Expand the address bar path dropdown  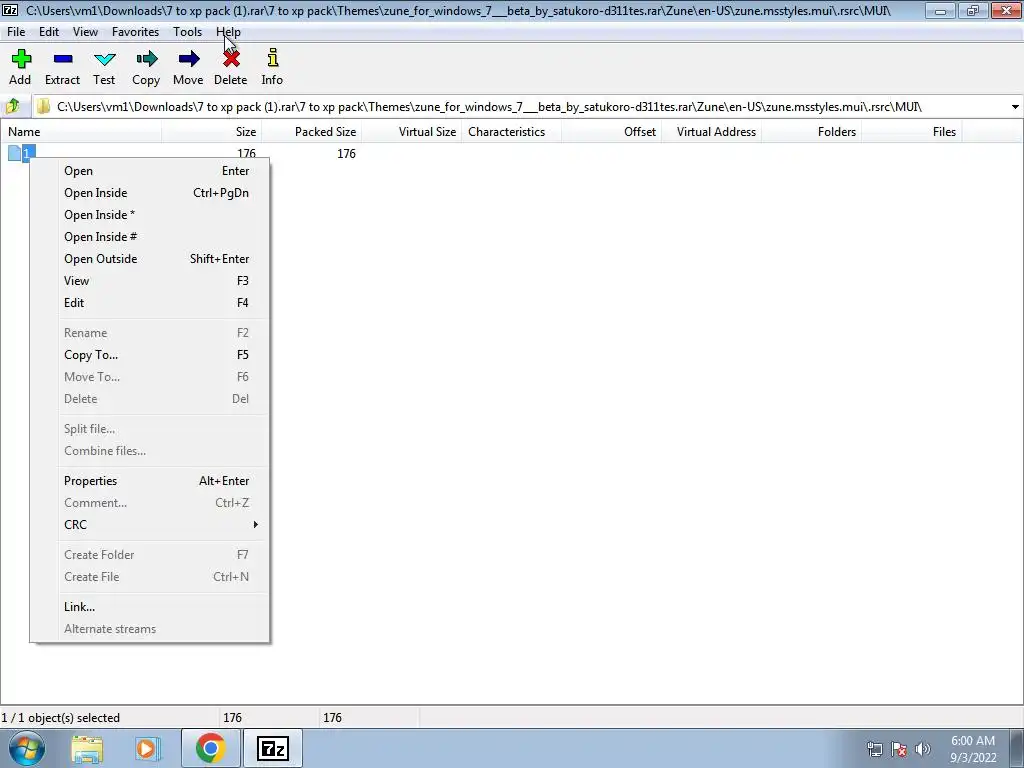click(x=1015, y=107)
